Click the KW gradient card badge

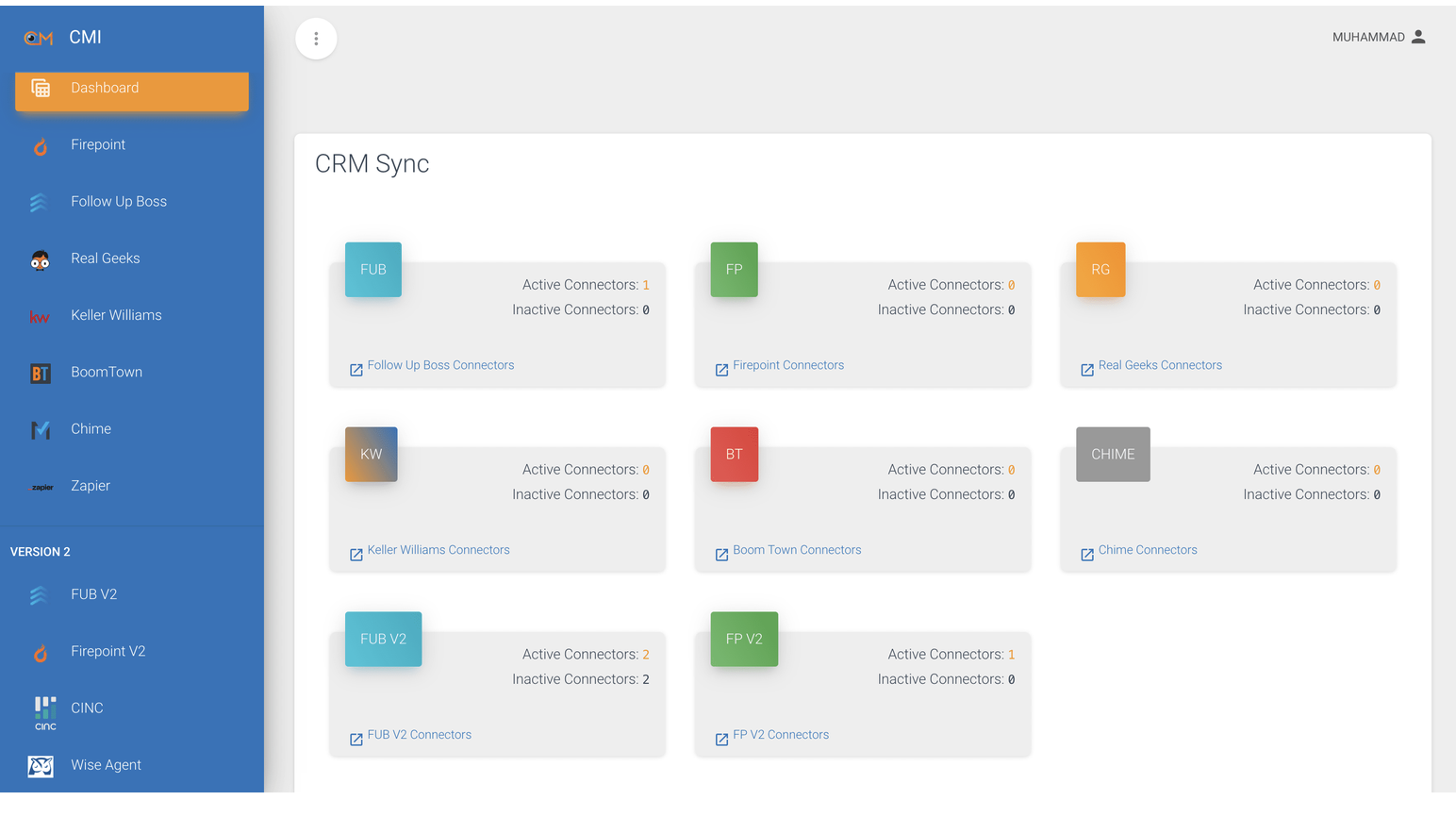[x=372, y=455]
